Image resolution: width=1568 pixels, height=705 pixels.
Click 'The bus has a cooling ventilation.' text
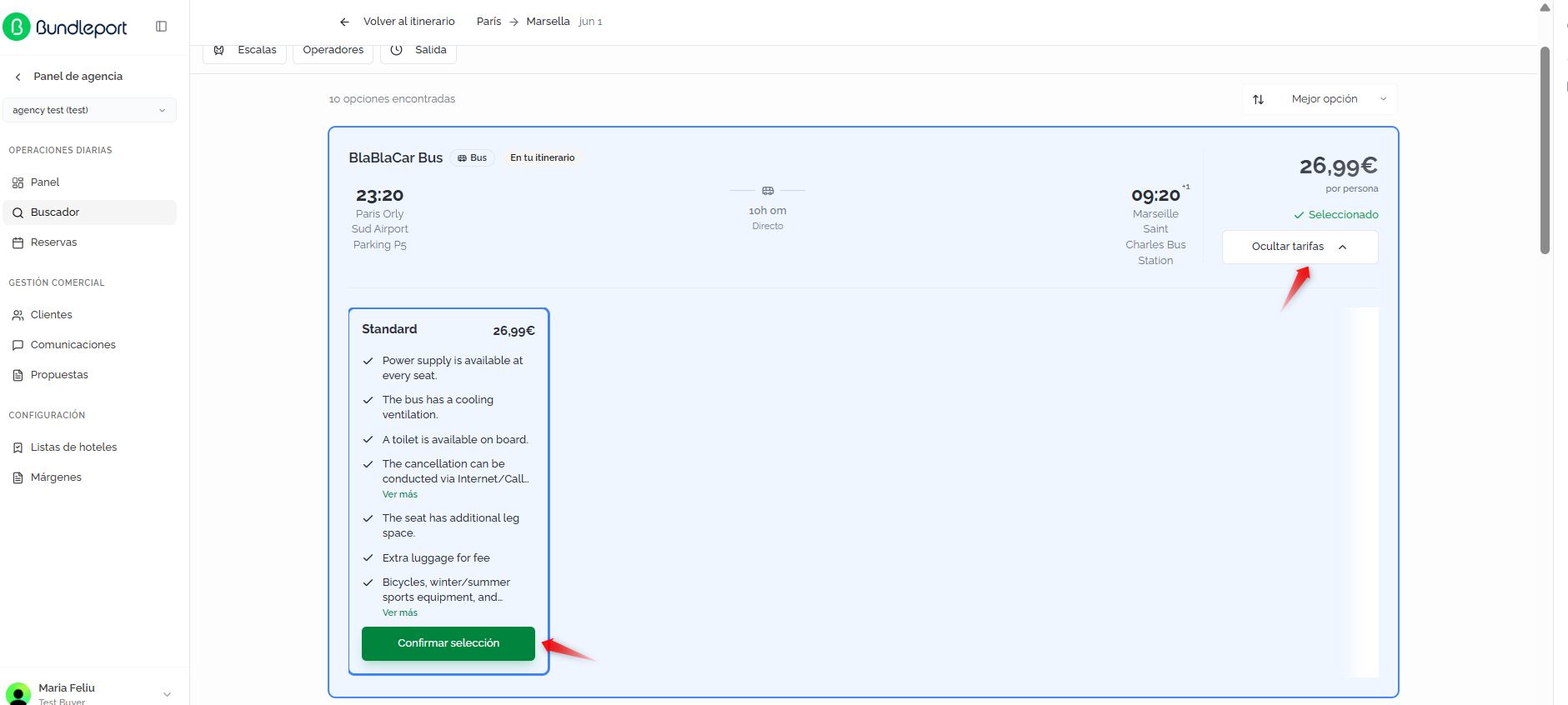(438, 407)
